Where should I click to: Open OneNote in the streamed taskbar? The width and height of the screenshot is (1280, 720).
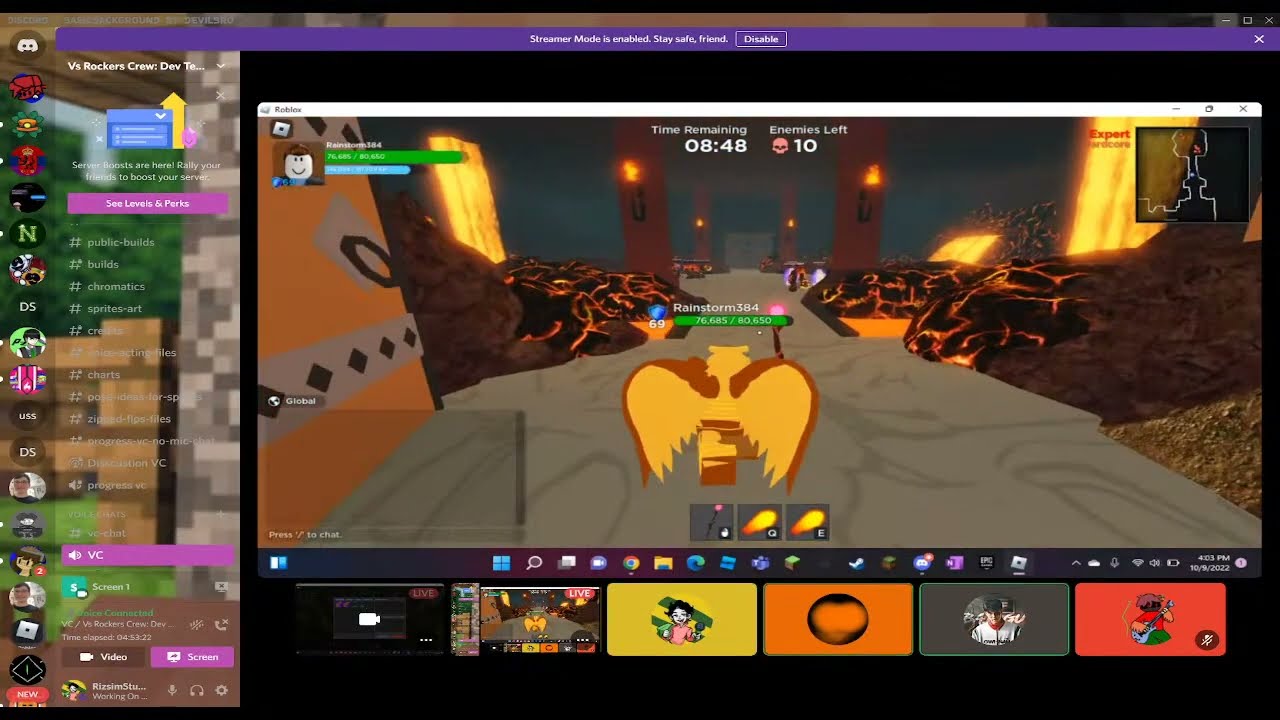954,563
